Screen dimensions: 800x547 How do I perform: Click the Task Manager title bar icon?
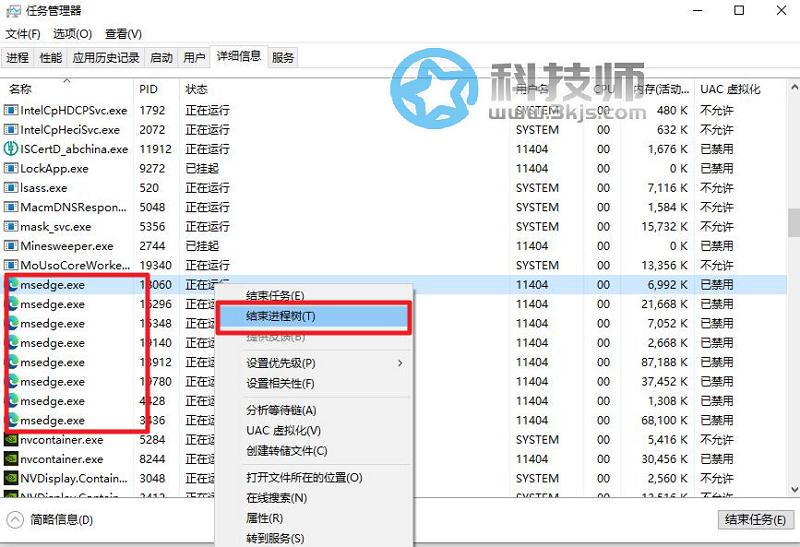pos(13,11)
